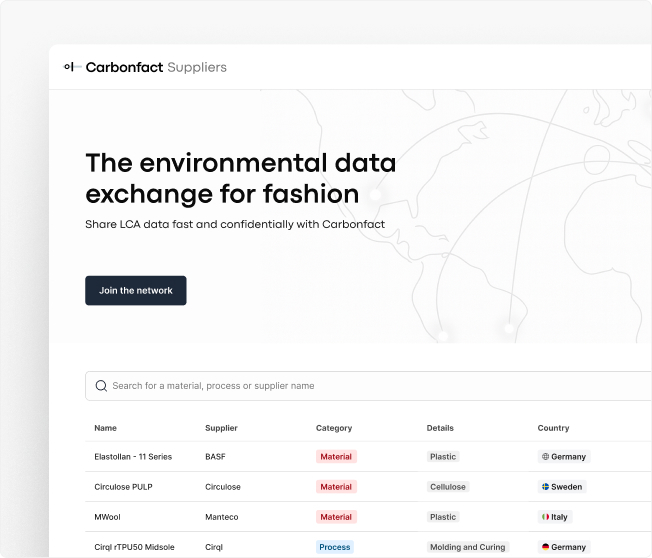Sort by the Details column header
This screenshot has width=652, height=558.
tap(440, 428)
